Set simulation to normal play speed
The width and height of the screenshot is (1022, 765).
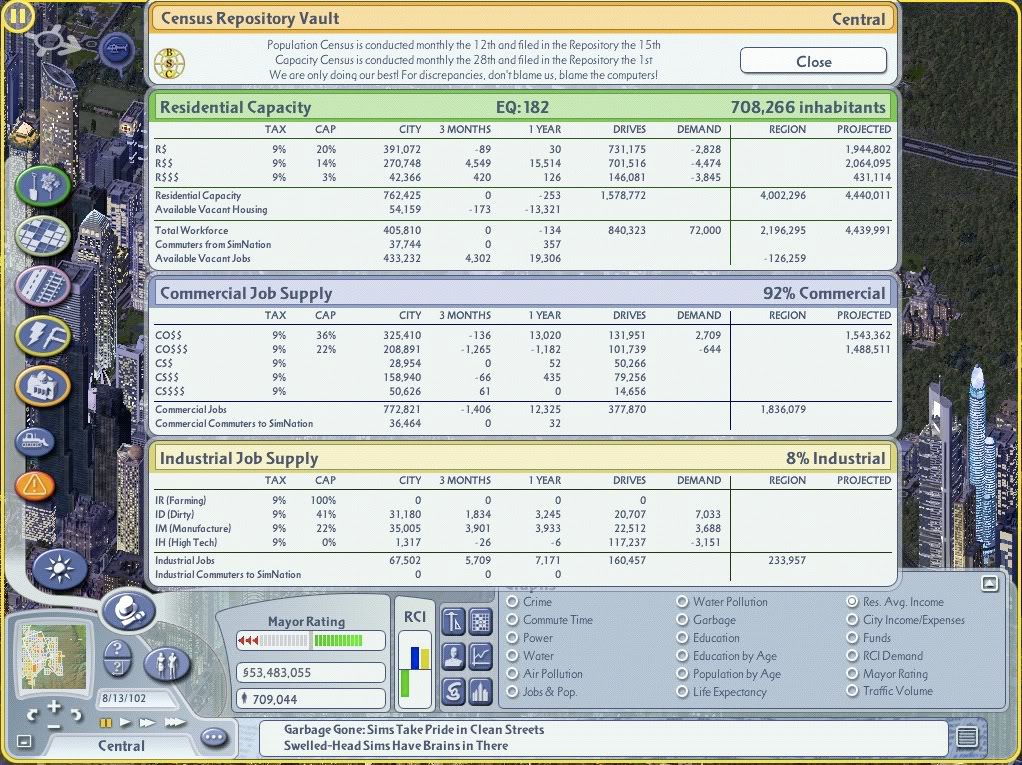tap(125, 723)
